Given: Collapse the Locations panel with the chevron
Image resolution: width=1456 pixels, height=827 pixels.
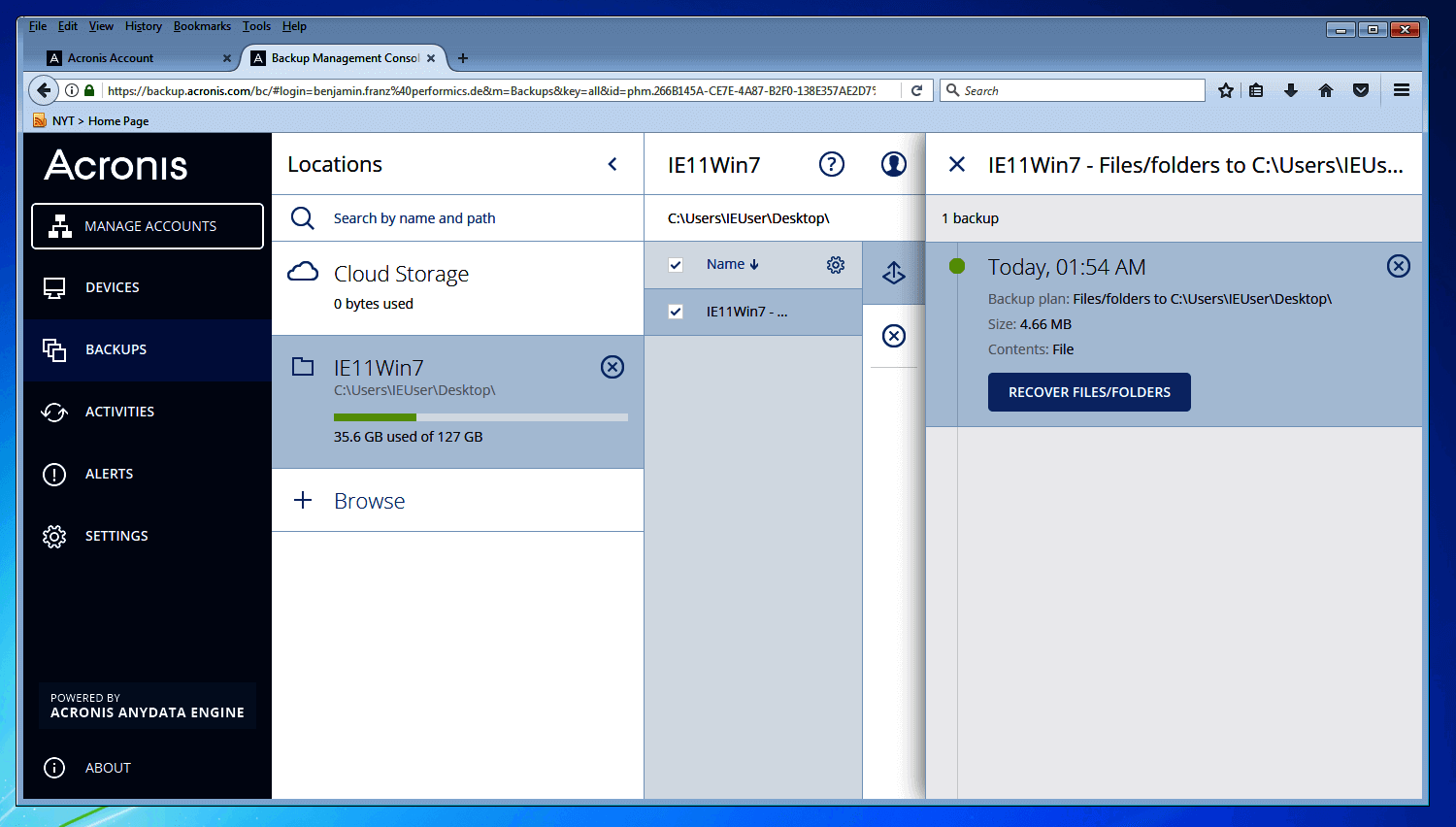Looking at the screenshot, I should pos(612,164).
